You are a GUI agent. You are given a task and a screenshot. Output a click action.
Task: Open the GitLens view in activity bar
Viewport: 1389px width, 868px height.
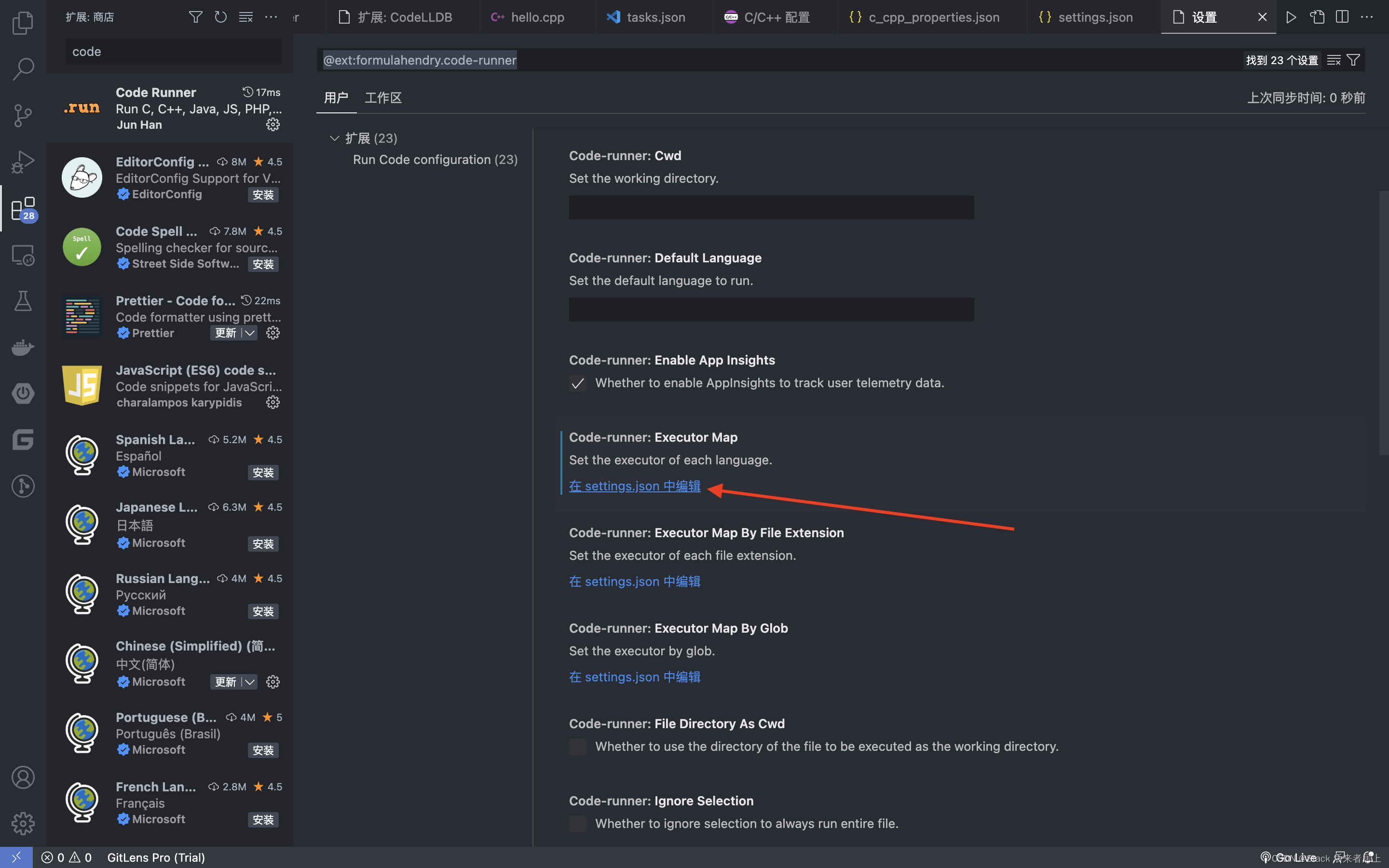23,486
